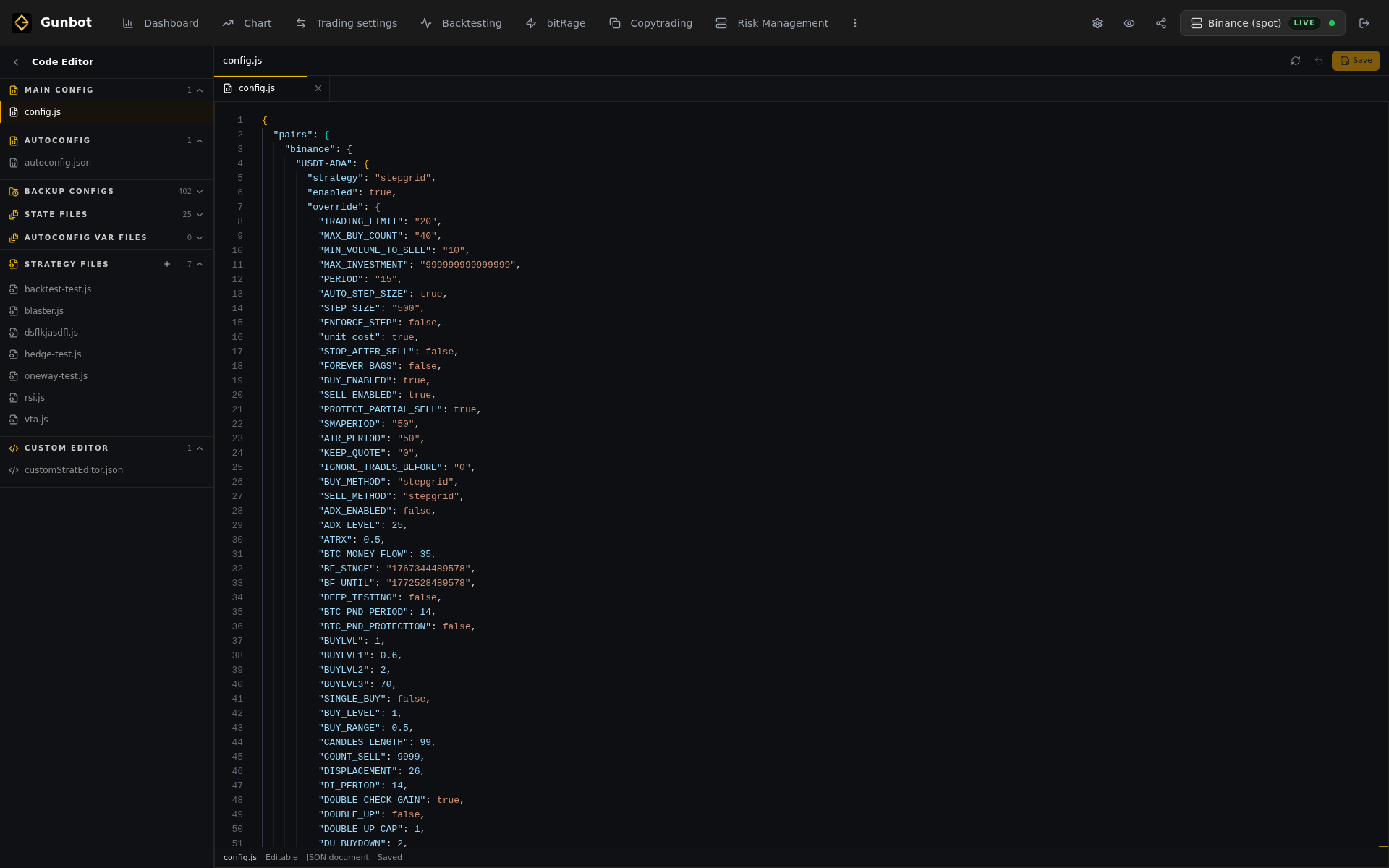The height and width of the screenshot is (868, 1389).
Task: Click the LIVE status badge
Action: click(x=1304, y=23)
